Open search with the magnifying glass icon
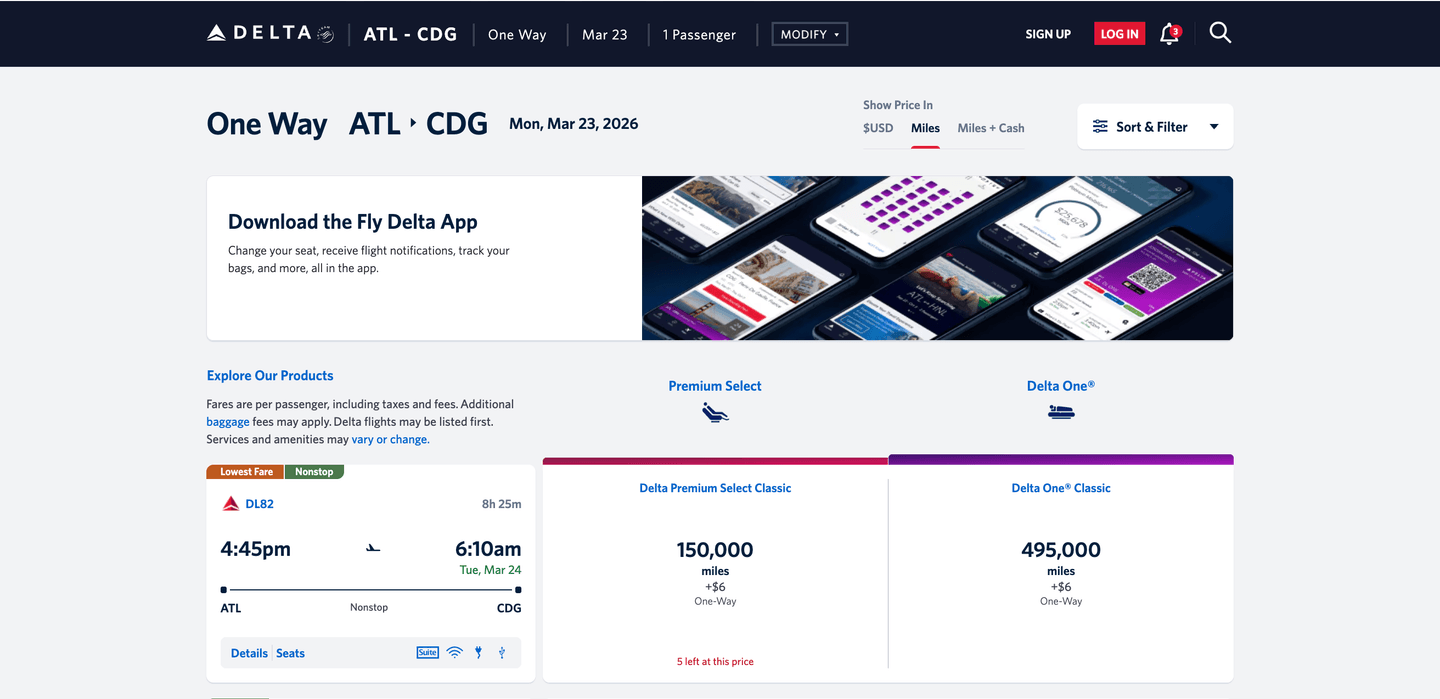1440x699 pixels. tap(1220, 33)
